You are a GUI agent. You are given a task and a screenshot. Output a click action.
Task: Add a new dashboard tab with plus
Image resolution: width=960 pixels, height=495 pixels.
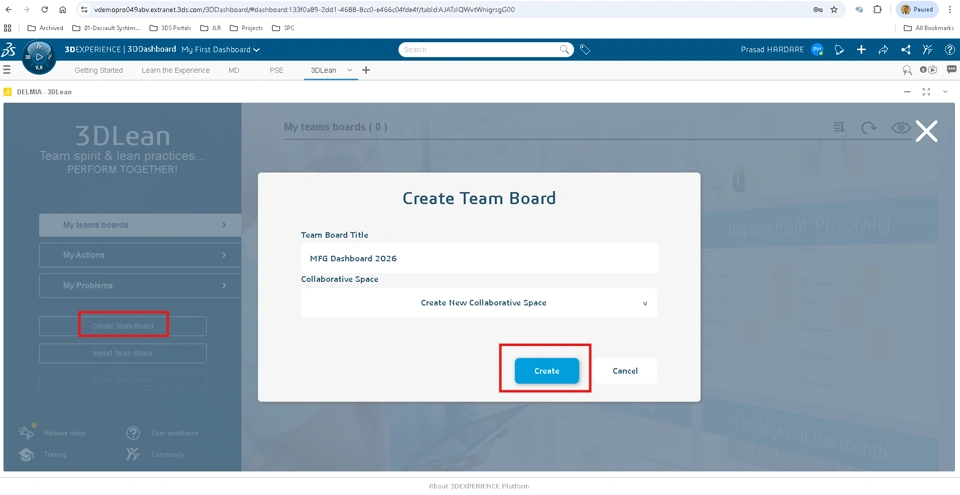tap(366, 70)
